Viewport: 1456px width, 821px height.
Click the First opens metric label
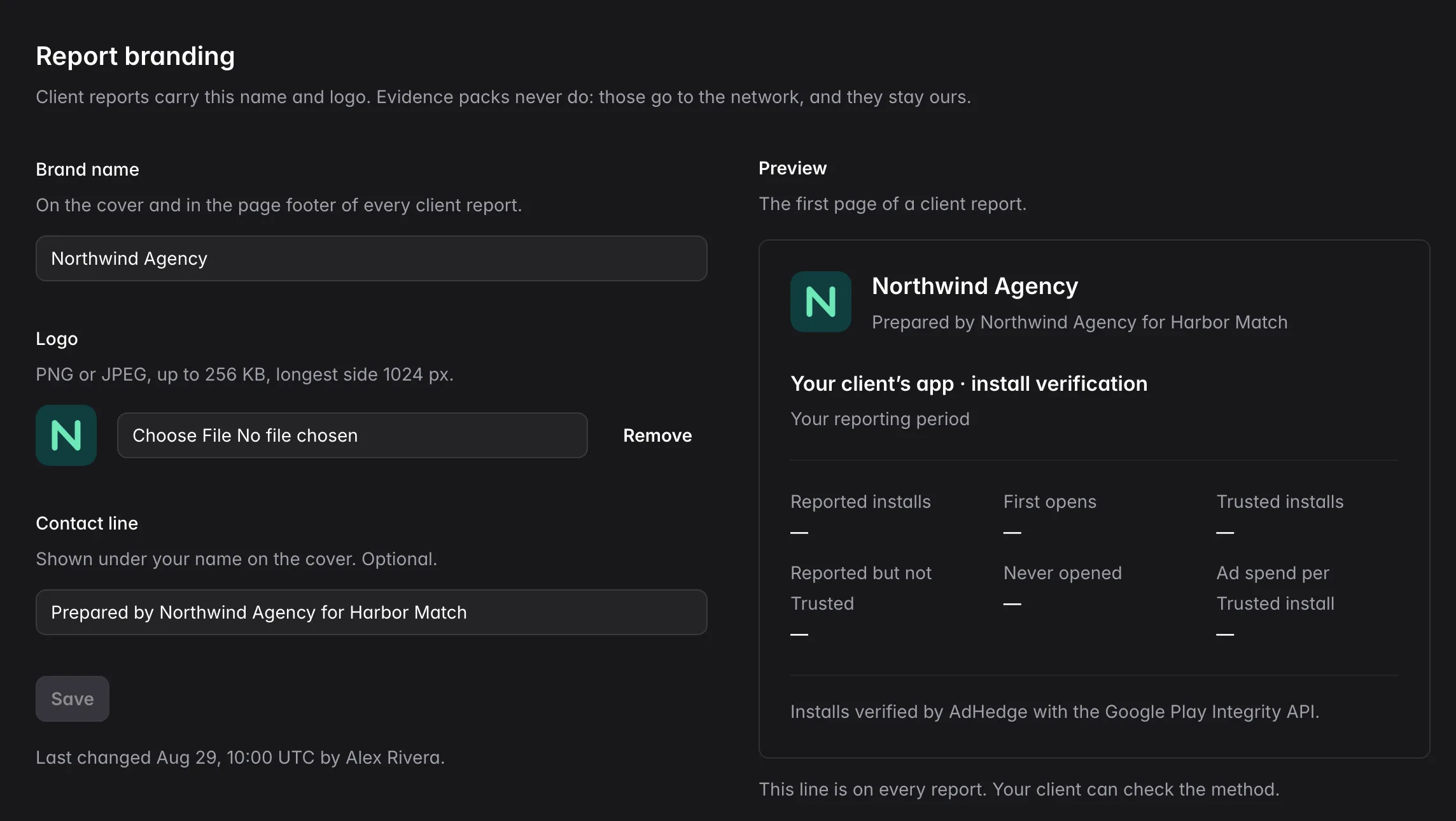(x=1050, y=502)
